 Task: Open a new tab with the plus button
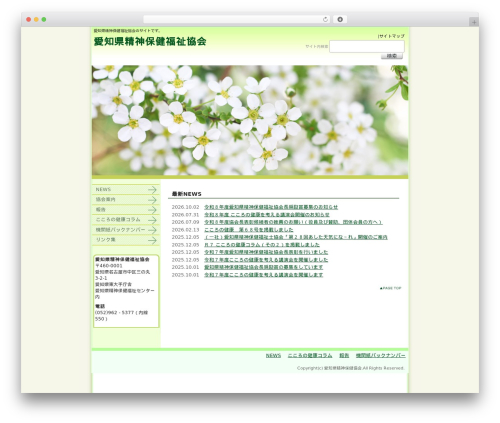point(474,22)
